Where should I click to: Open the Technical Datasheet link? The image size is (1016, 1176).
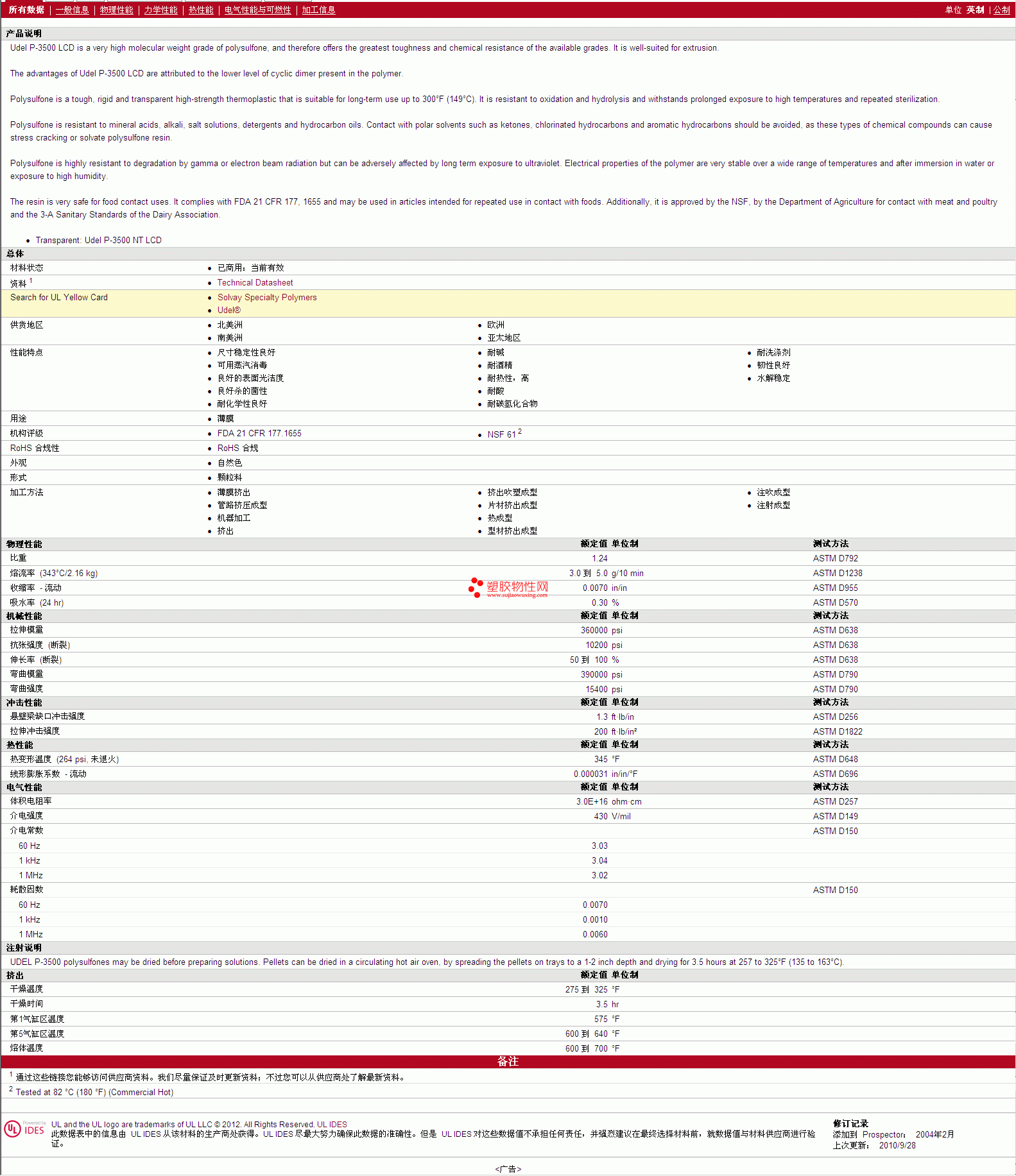(255, 283)
